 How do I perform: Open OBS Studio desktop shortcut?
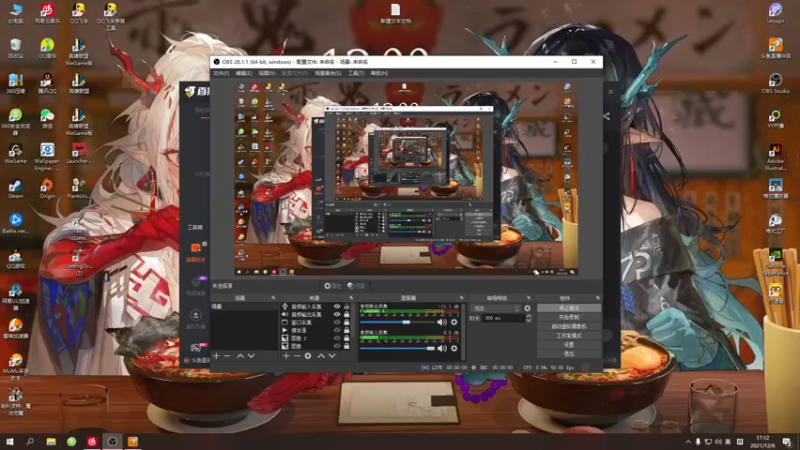tap(775, 83)
